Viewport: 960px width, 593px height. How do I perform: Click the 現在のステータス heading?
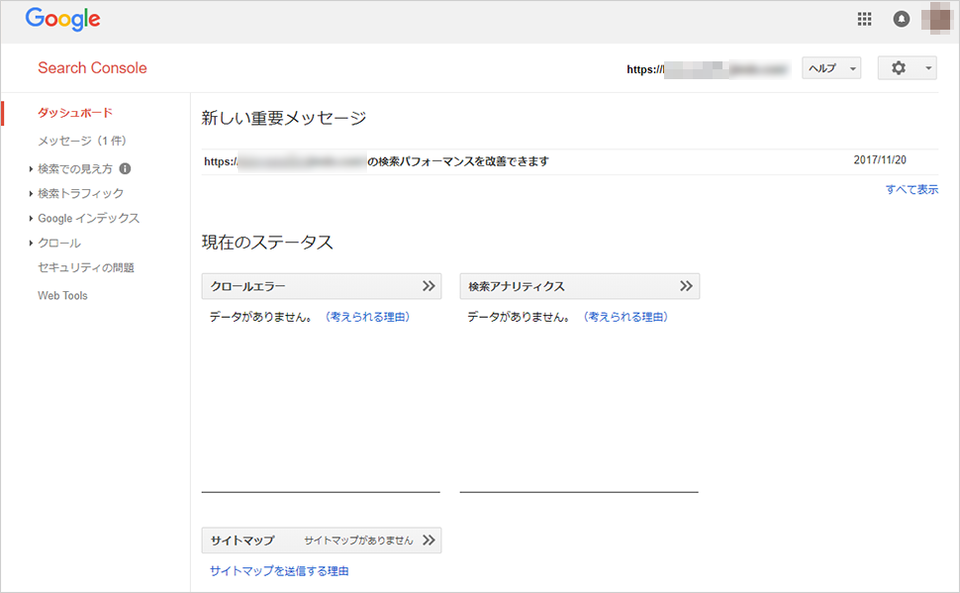coord(268,242)
